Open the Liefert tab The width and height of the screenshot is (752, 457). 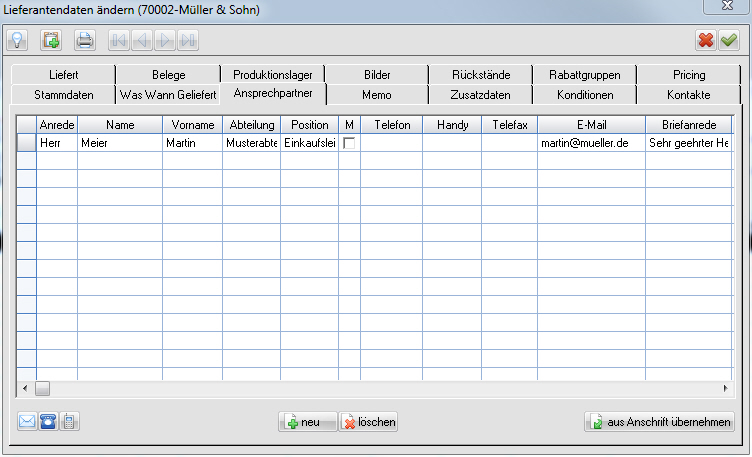coord(63,75)
